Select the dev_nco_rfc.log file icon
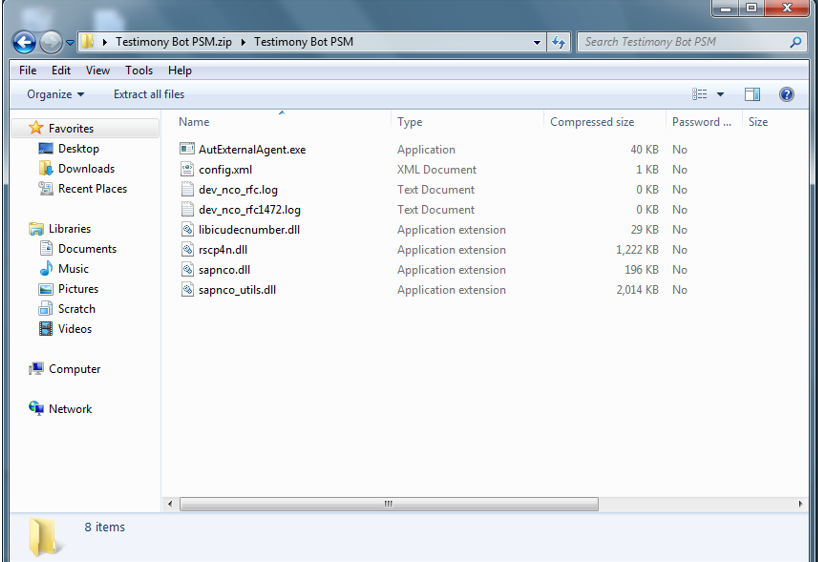818x562 pixels. pos(187,189)
